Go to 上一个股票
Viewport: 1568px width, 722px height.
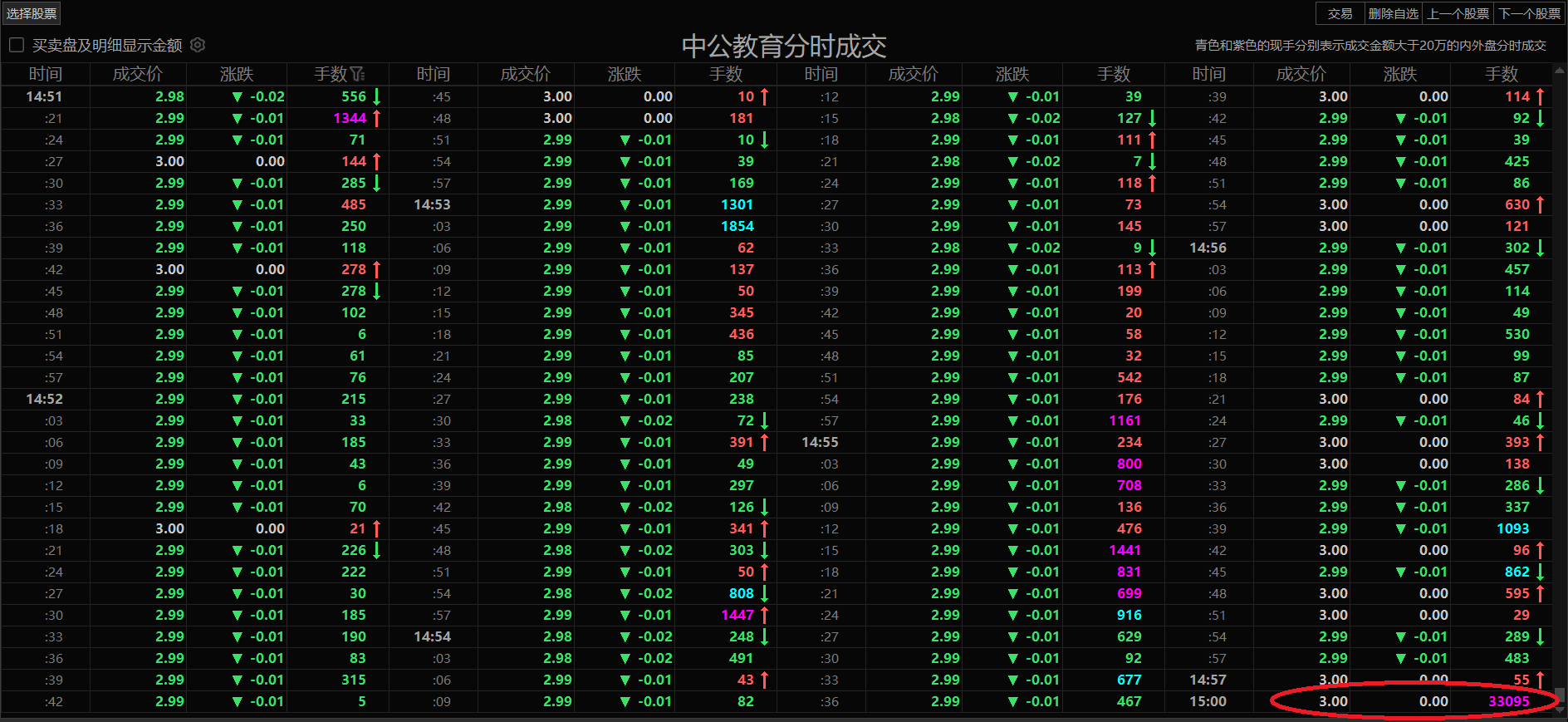tap(1458, 13)
